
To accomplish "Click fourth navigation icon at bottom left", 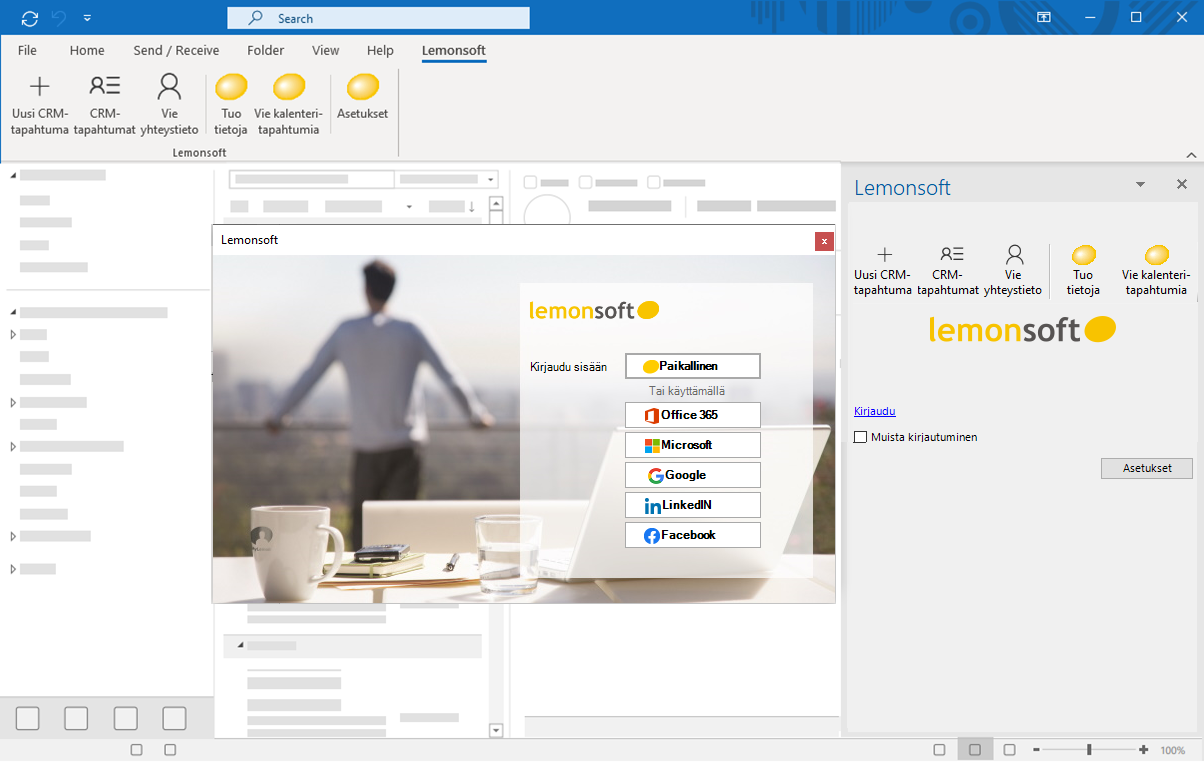I will (174, 718).
